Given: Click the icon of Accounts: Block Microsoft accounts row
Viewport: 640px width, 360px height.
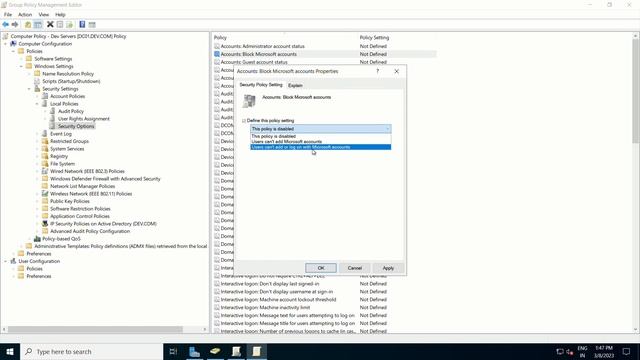Looking at the screenshot, I should (x=217, y=54).
